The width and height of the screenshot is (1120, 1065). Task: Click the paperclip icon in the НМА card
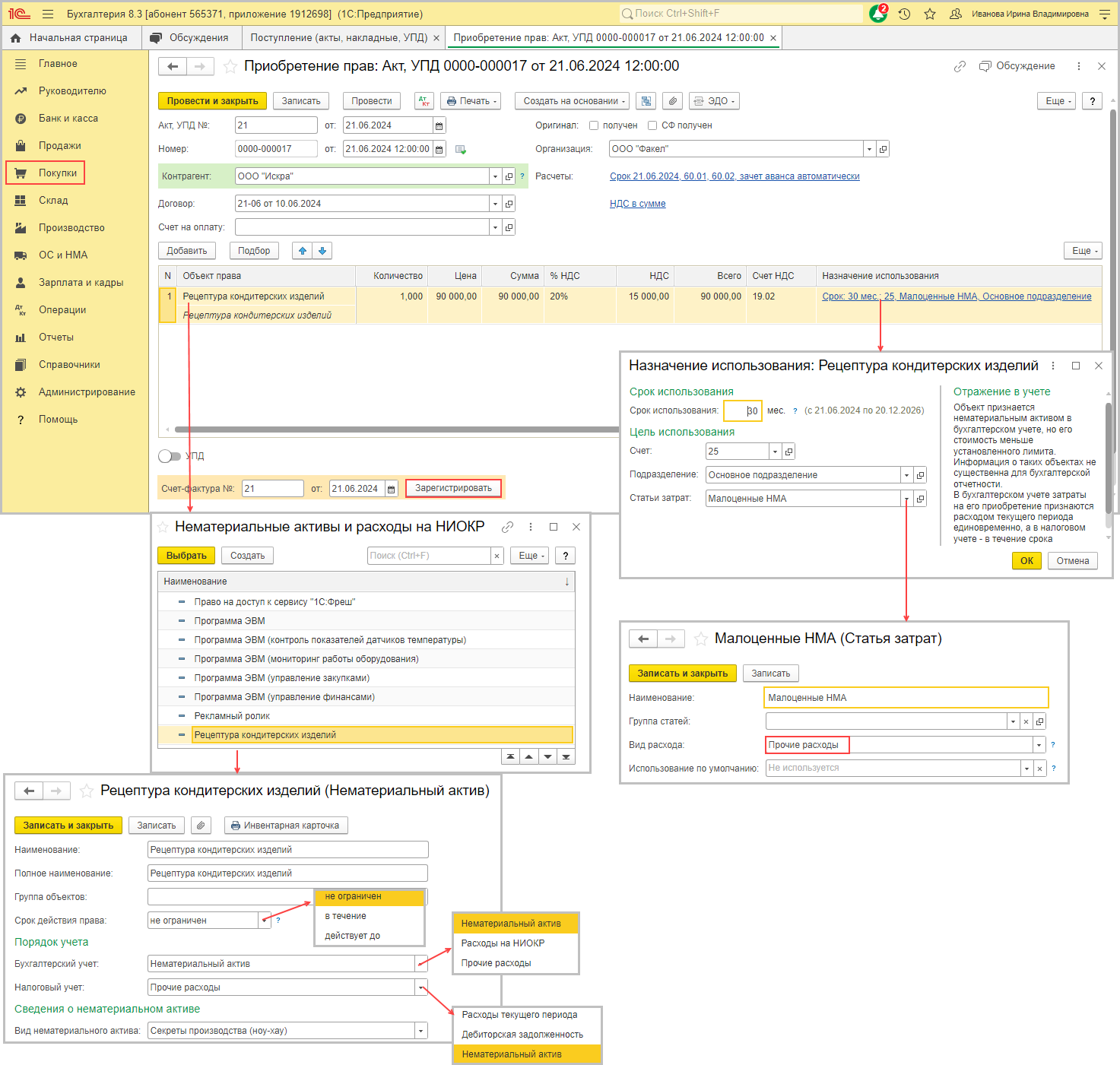coord(201,826)
